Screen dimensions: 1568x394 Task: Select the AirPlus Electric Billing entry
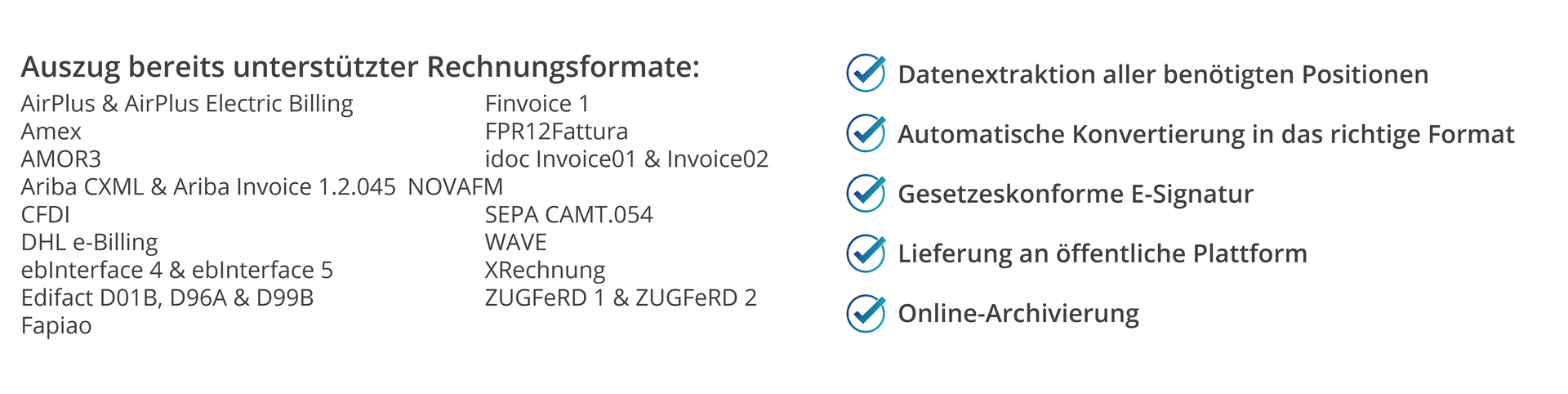click(x=187, y=104)
